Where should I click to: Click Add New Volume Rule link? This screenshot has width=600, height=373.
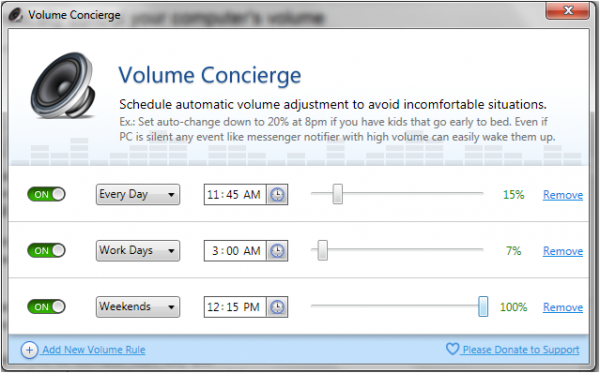click(94, 350)
